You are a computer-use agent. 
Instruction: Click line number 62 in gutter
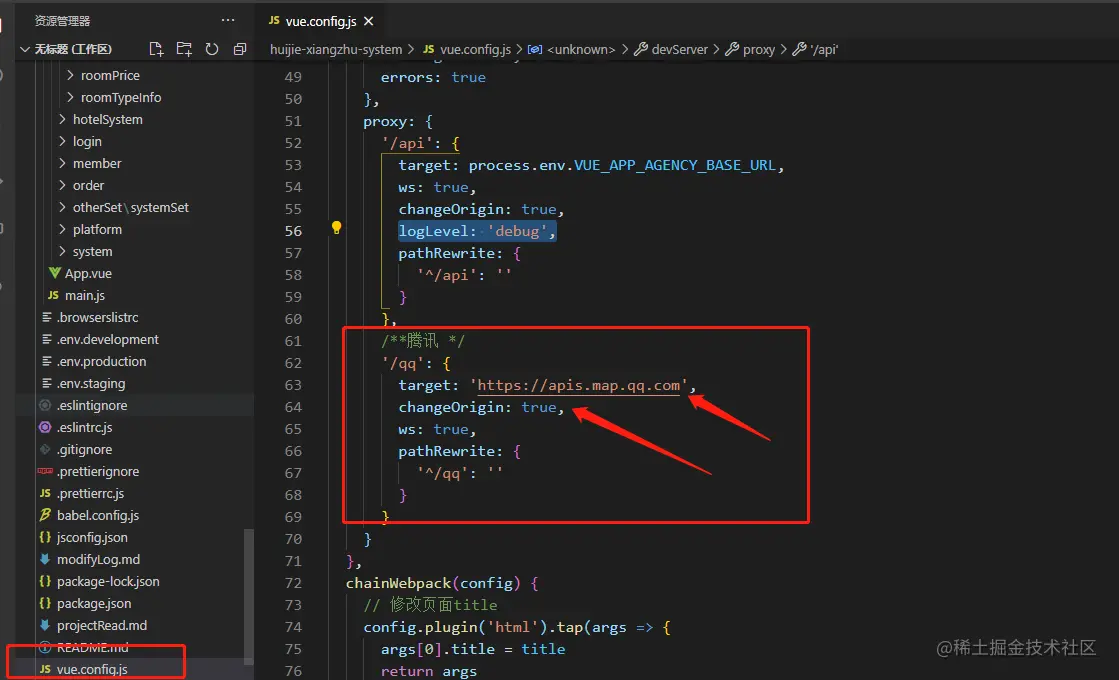coord(293,363)
